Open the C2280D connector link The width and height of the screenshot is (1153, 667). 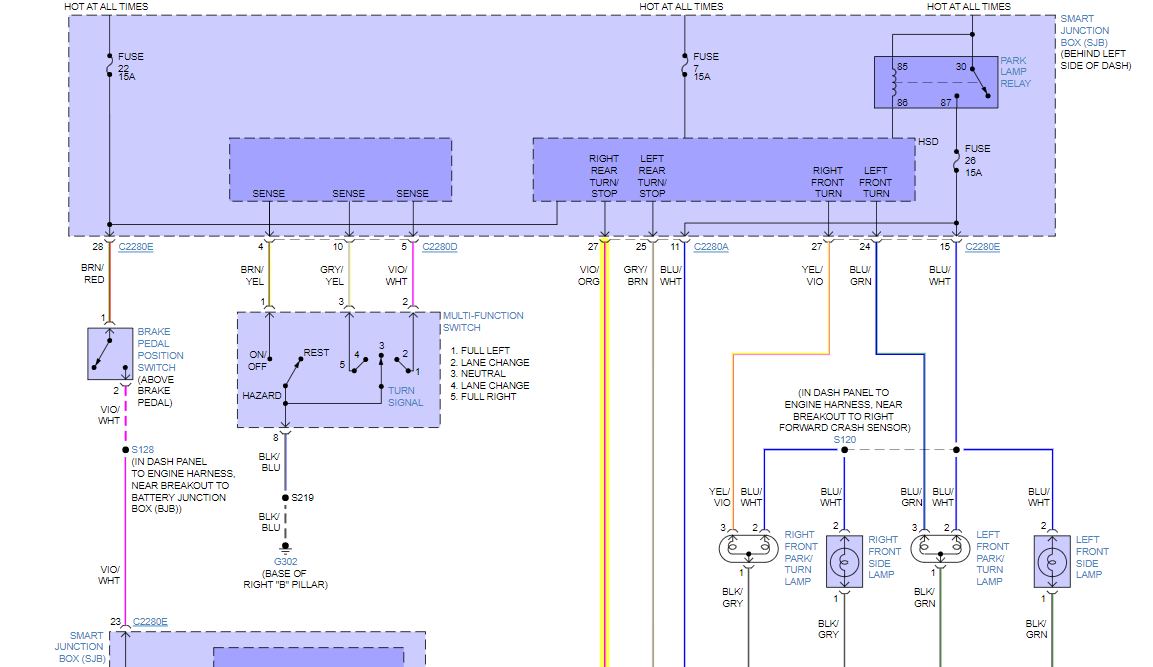(x=439, y=246)
